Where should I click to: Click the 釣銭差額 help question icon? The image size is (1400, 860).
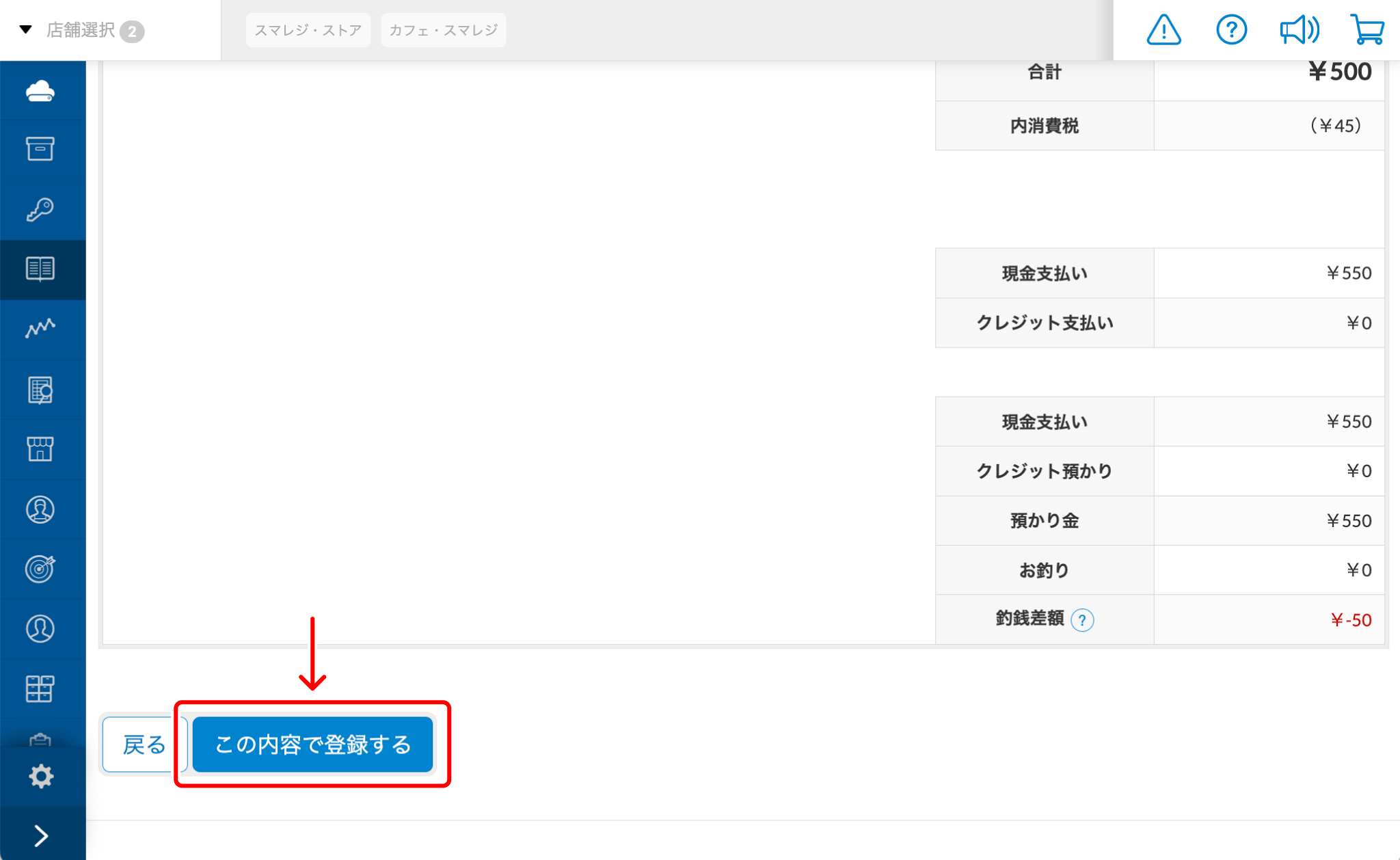click(x=1082, y=620)
